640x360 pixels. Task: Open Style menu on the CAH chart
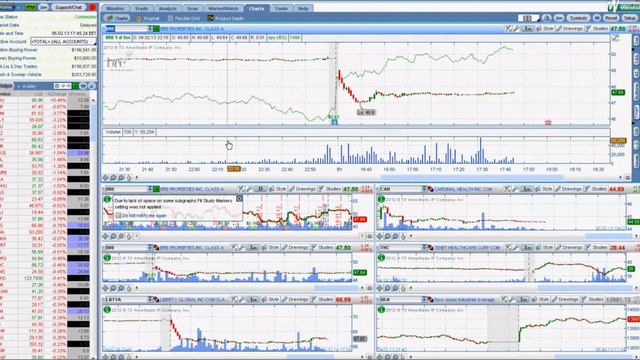(545, 189)
